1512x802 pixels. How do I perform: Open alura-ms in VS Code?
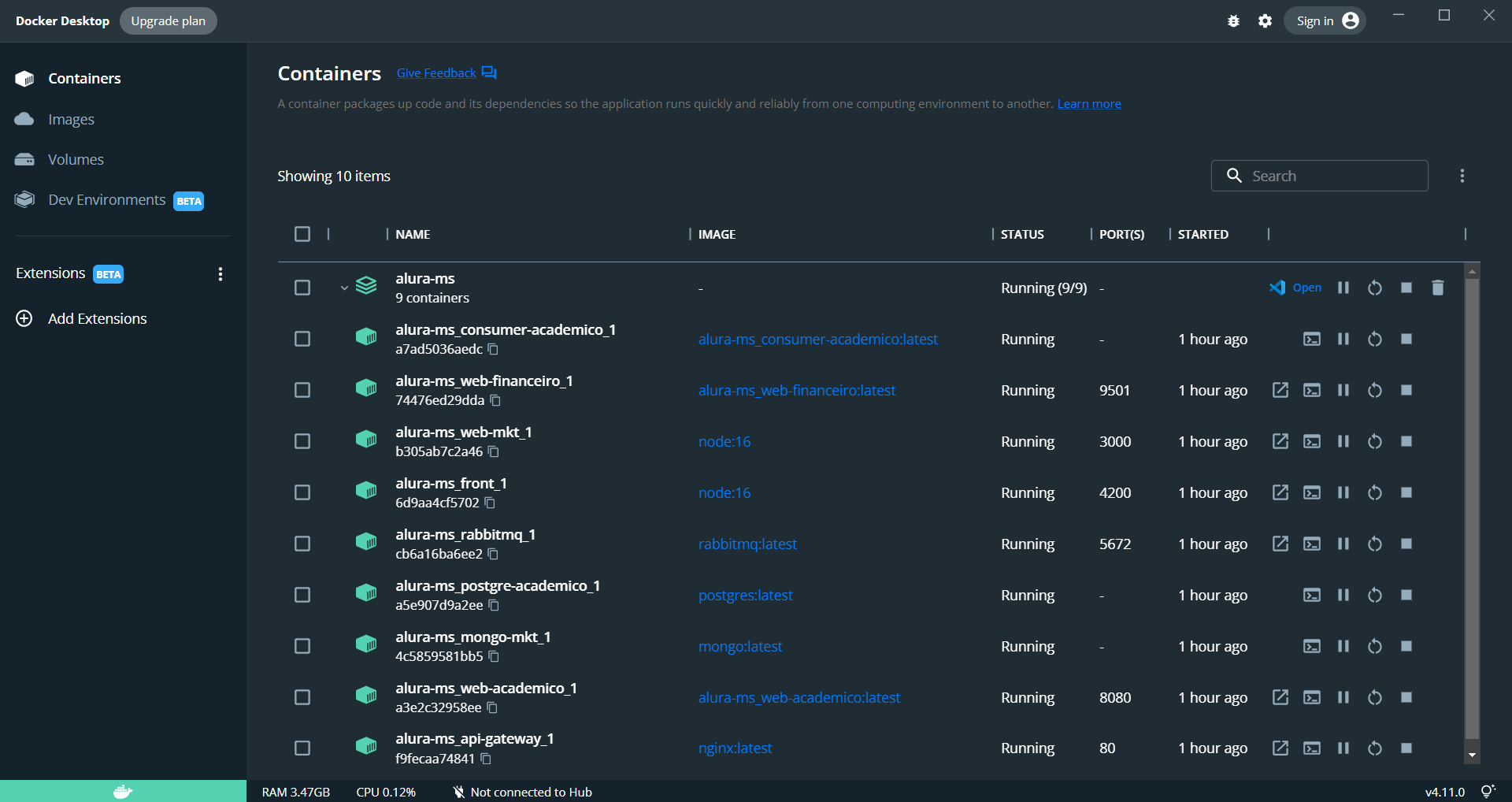[1295, 288]
